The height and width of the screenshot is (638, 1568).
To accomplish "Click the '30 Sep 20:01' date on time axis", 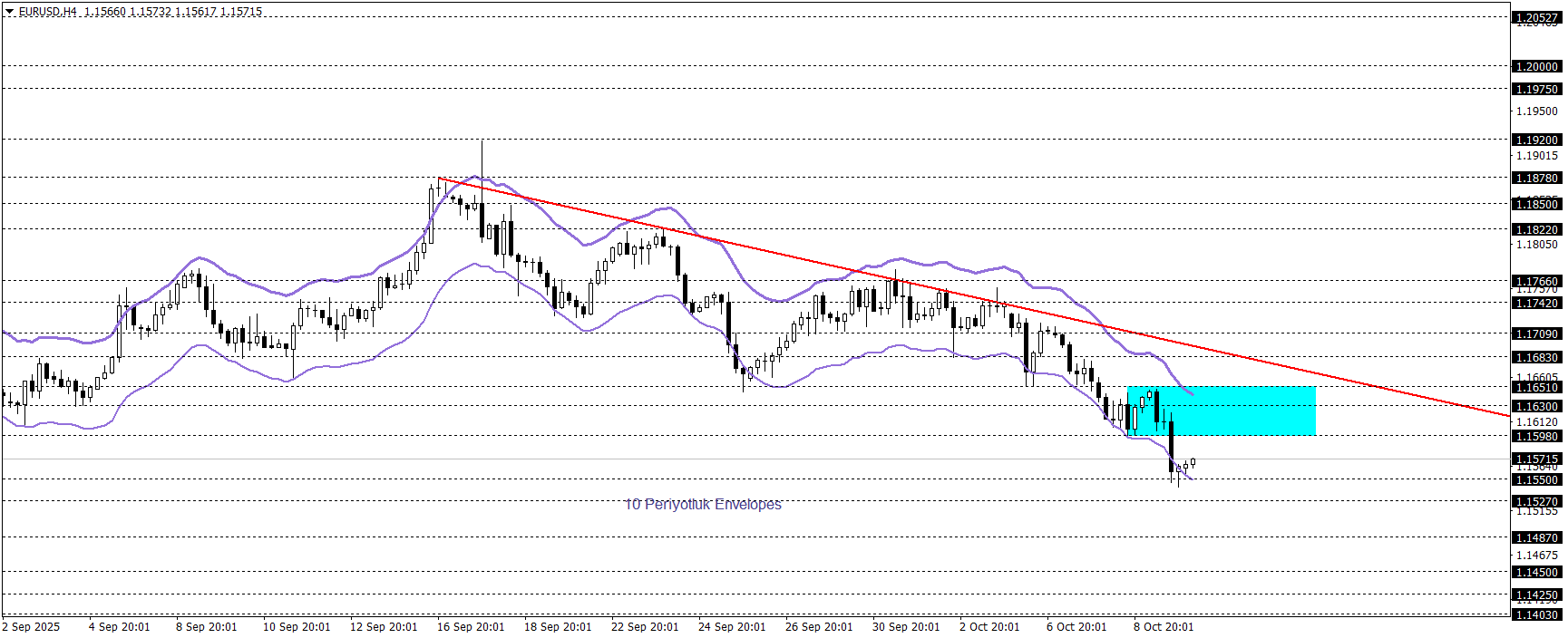I will pos(906,626).
